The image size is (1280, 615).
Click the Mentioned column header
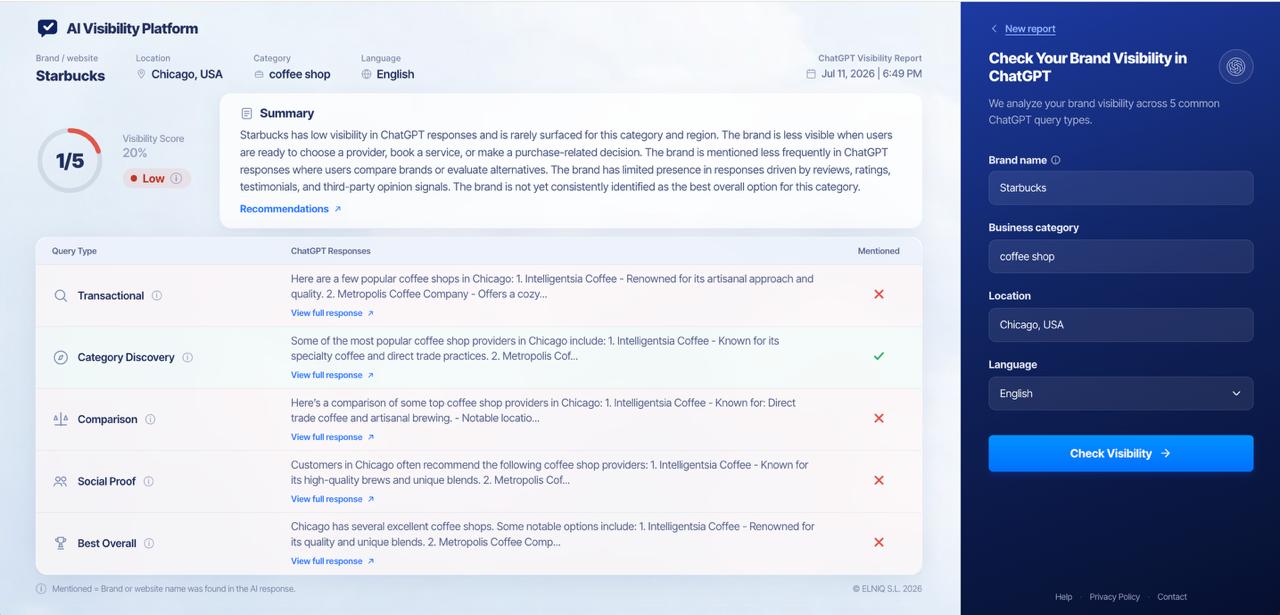tap(878, 251)
